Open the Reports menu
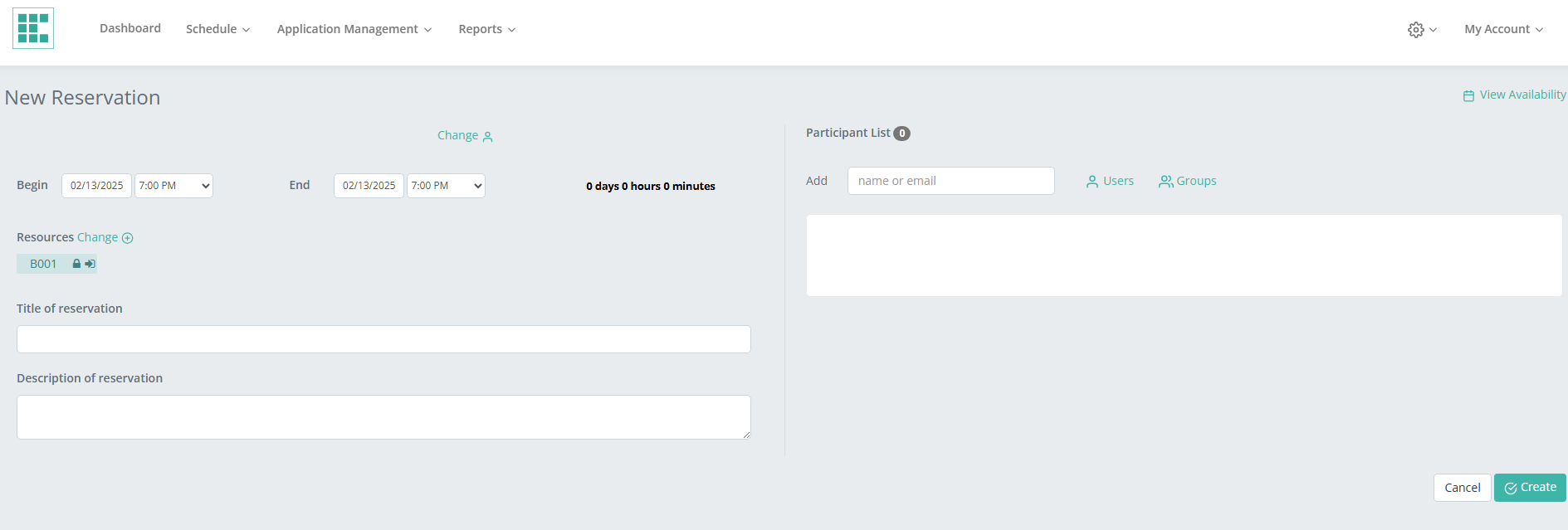Screen dimensions: 1568x530 [486, 29]
